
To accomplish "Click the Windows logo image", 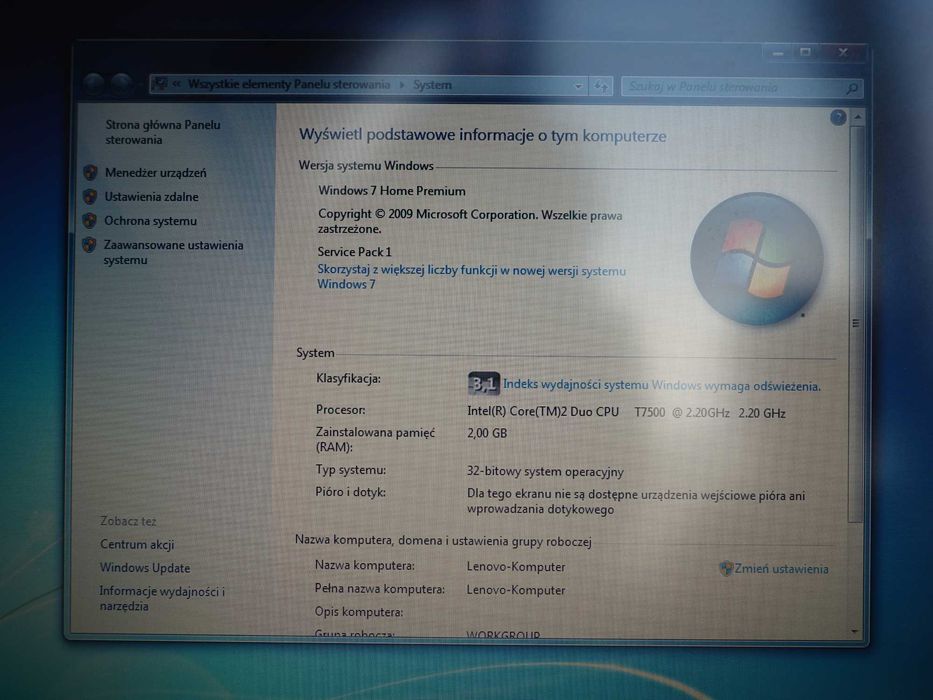I will [x=756, y=258].
